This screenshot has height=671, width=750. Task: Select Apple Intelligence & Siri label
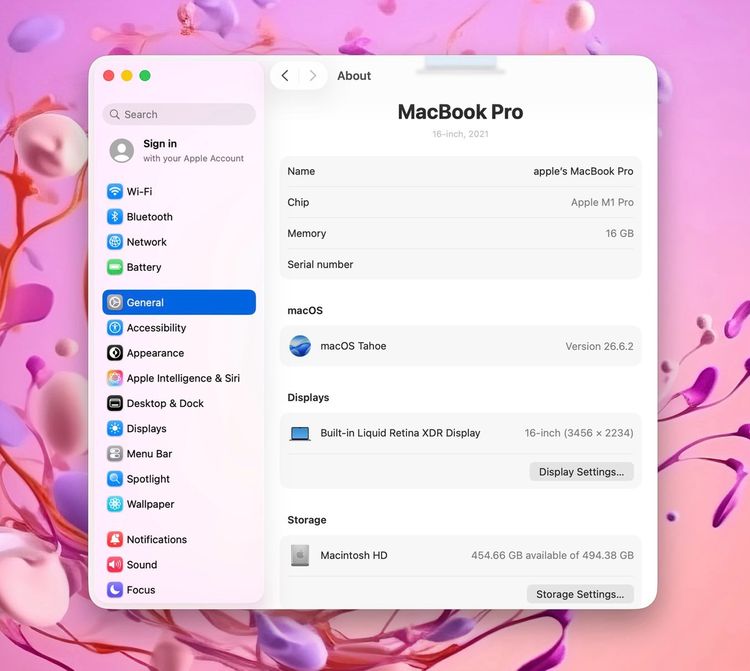[183, 378]
